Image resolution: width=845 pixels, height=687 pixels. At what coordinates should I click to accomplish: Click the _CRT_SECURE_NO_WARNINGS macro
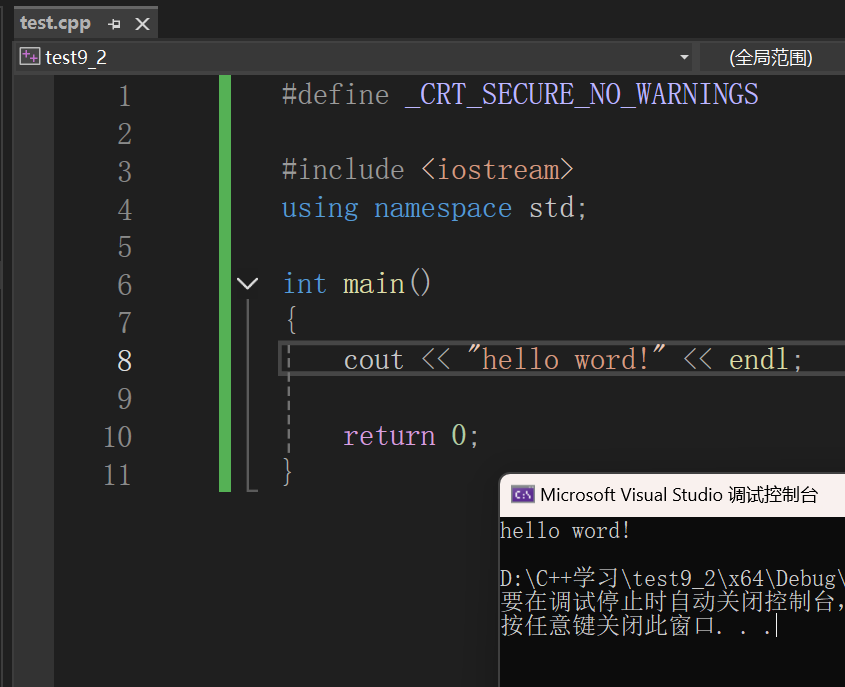[581, 95]
